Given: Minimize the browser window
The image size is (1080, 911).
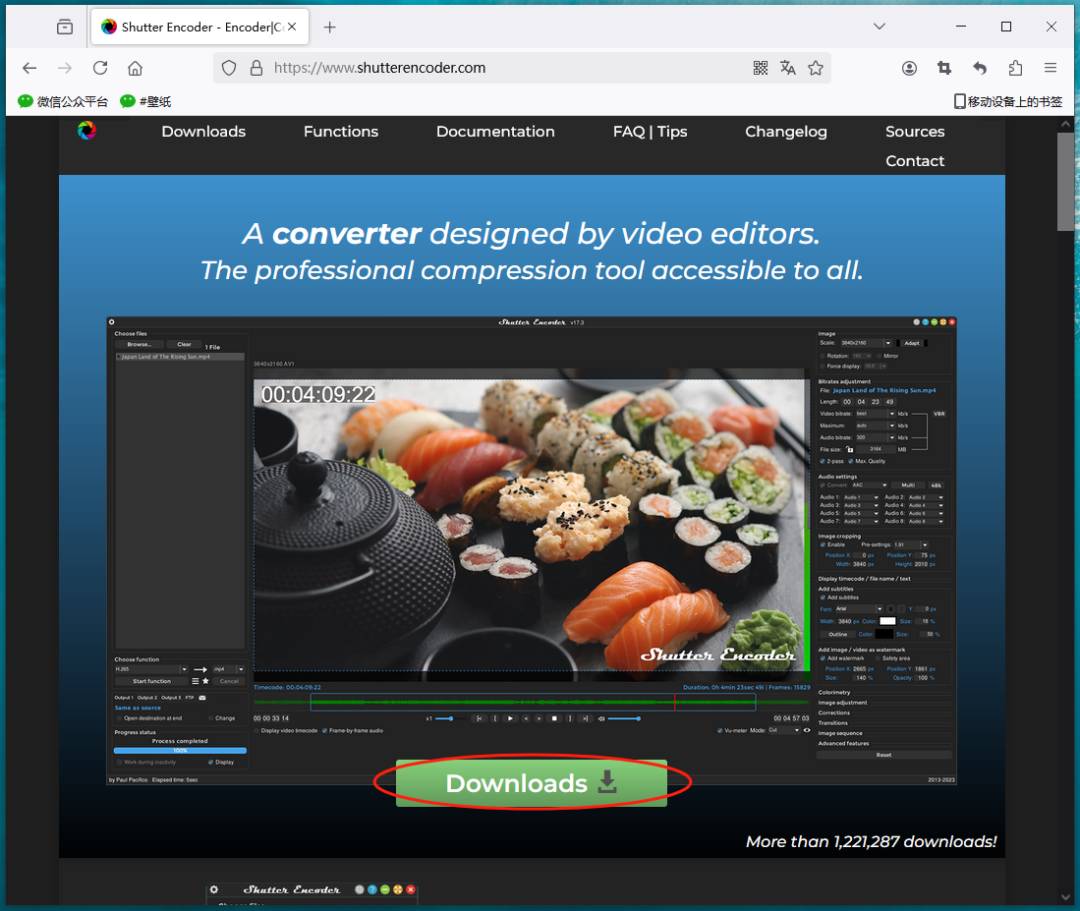Looking at the screenshot, I should pos(961,26).
